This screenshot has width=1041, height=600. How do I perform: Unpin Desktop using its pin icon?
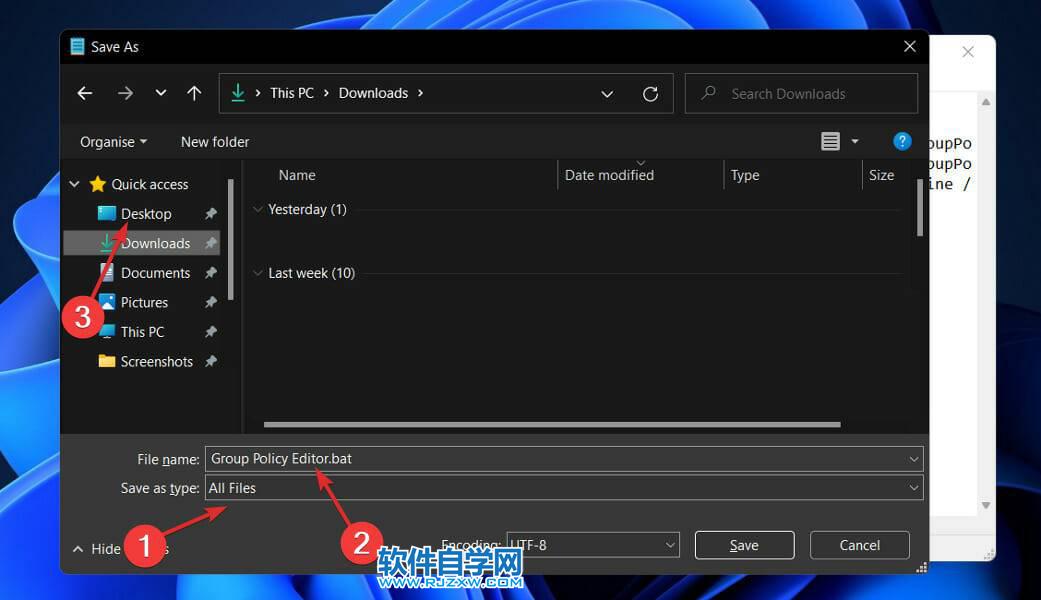(x=211, y=214)
